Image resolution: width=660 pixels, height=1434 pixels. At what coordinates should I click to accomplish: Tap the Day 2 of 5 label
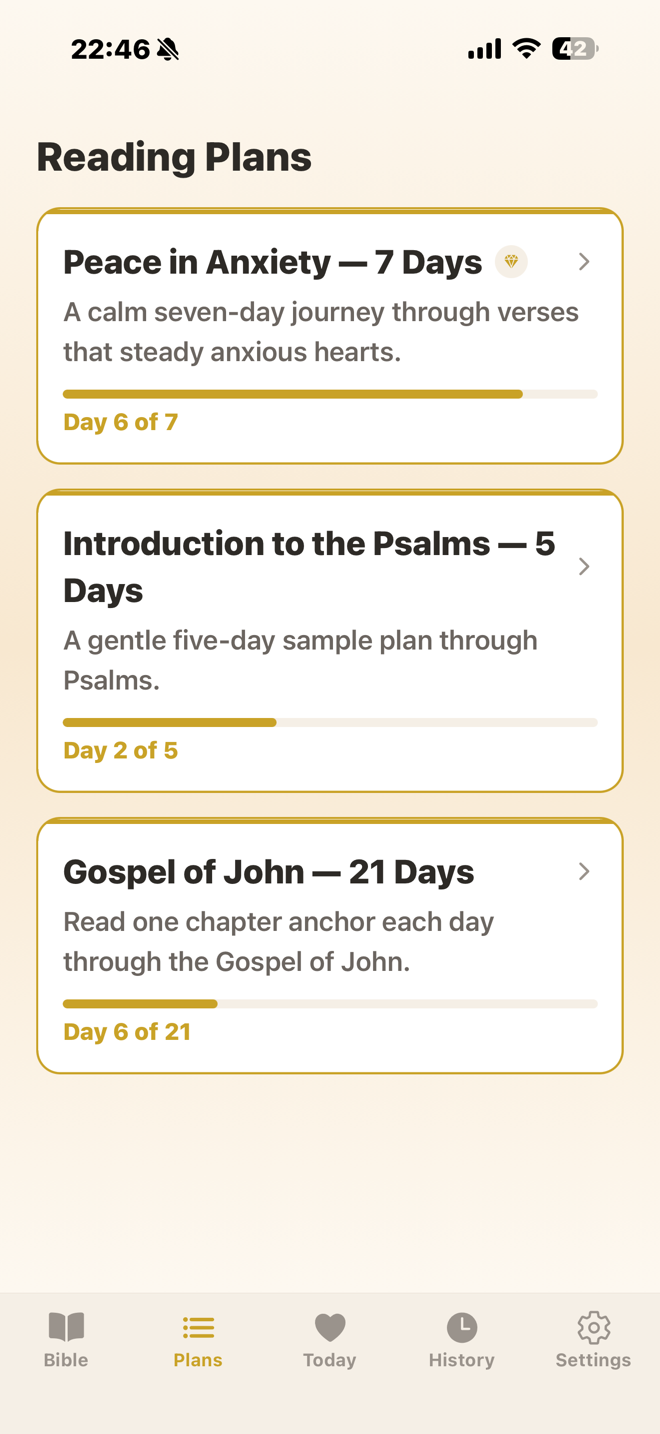pos(120,751)
